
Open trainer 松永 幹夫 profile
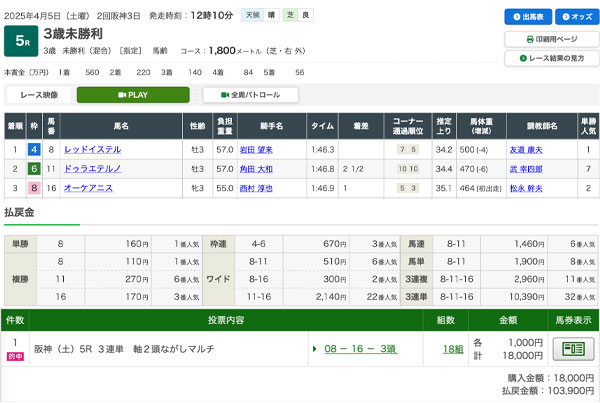529,187
